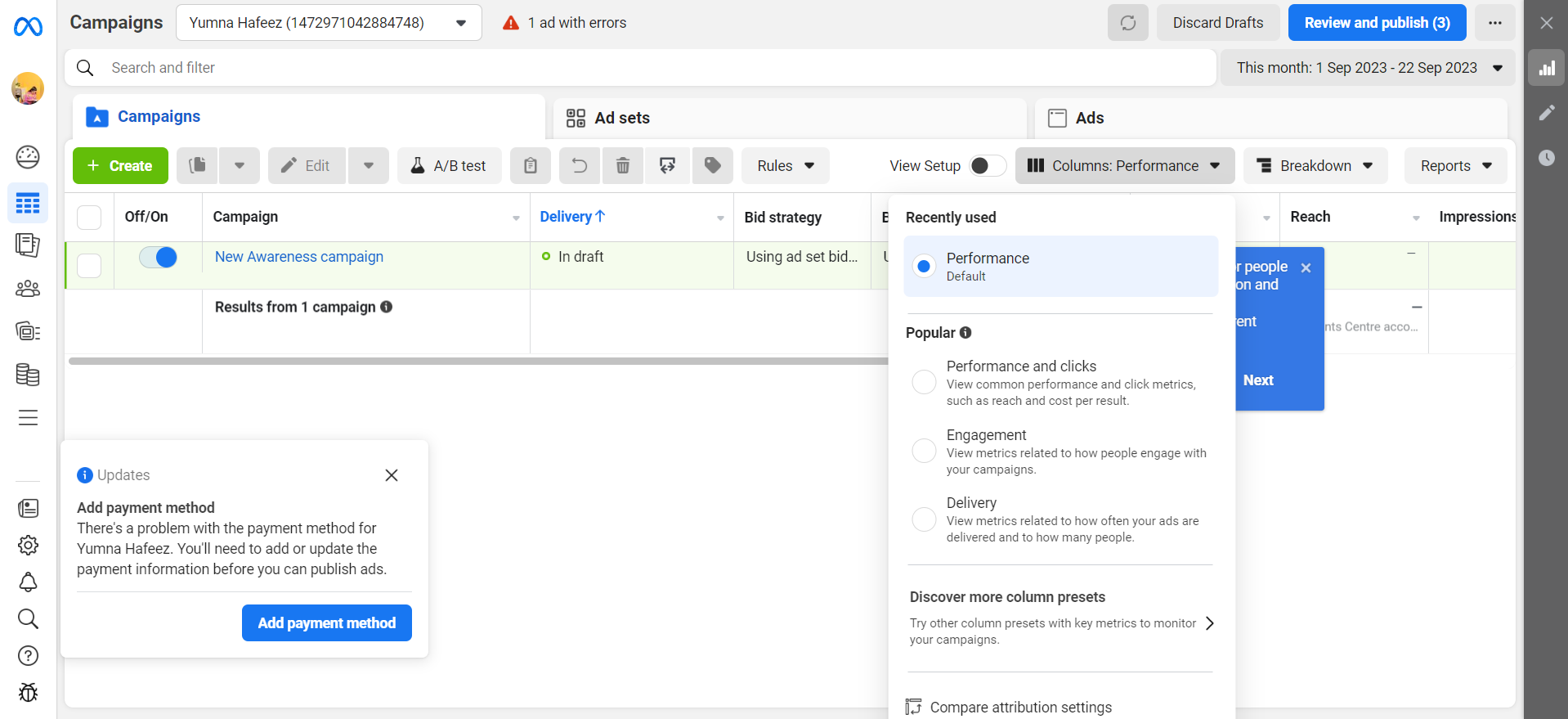The height and width of the screenshot is (719, 1568).
Task: Click the duplicate campaign icon
Action: pos(197,166)
